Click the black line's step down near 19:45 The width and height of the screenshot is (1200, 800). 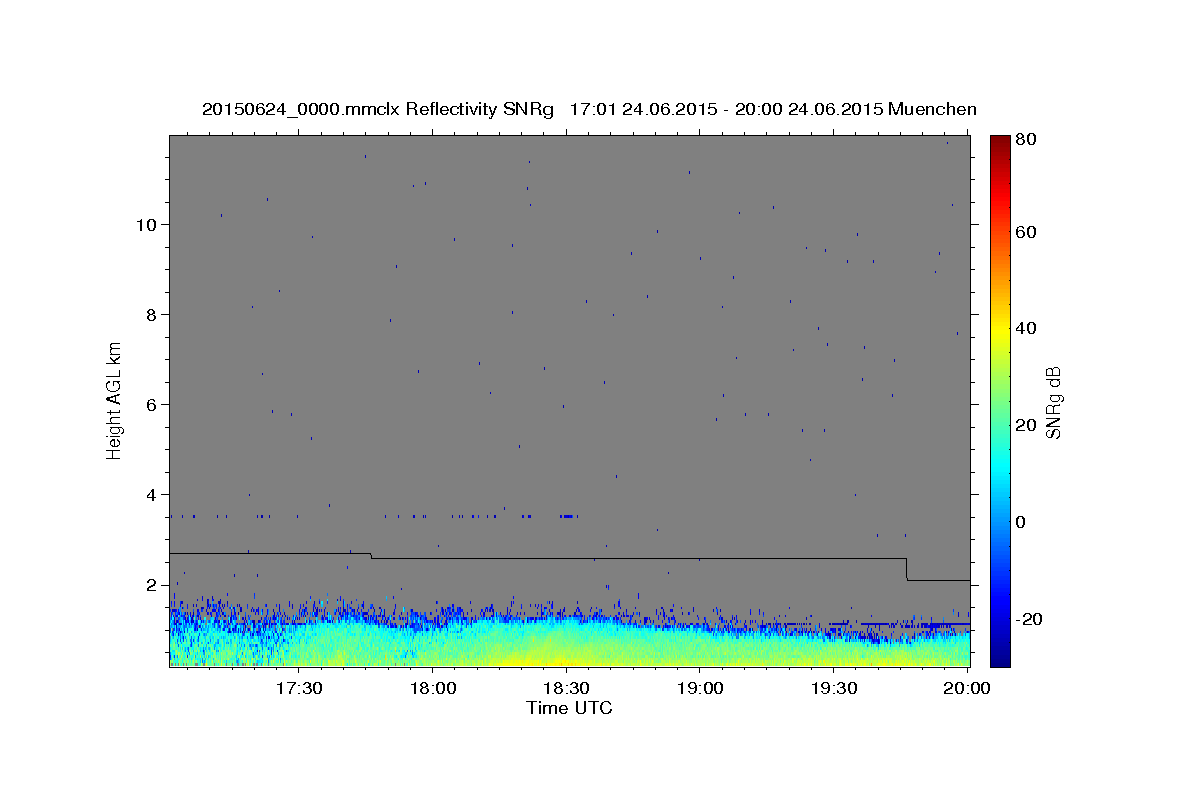click(x=907, y=569)
